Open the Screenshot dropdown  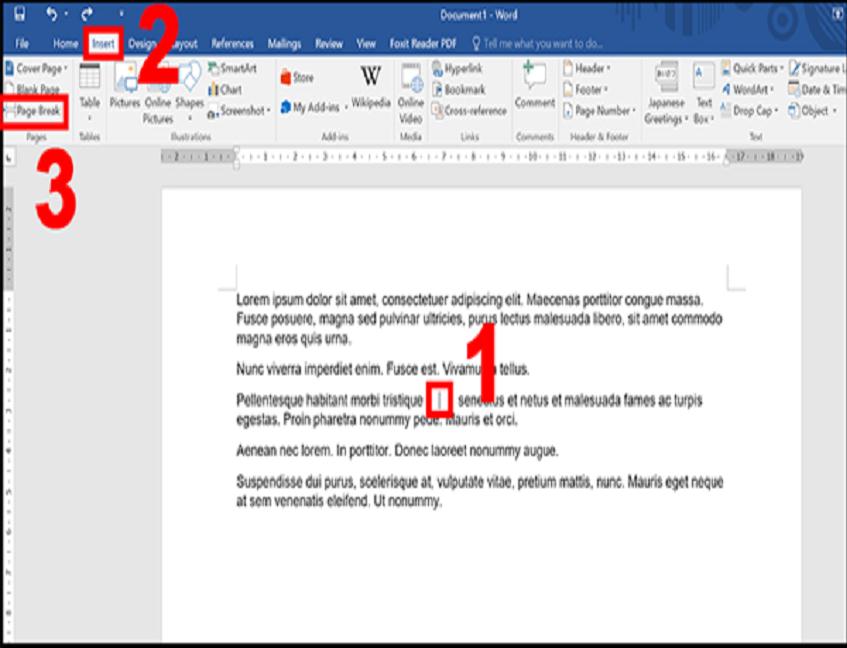(x=239, y=111)
